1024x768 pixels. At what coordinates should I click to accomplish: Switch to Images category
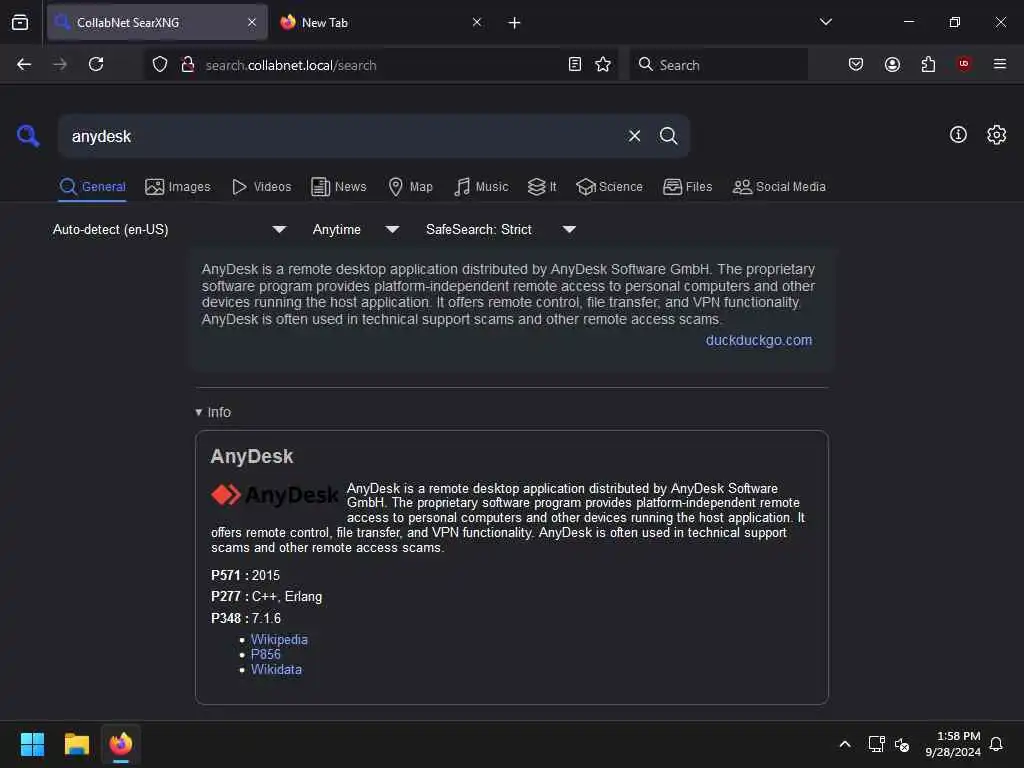point(178,187)
